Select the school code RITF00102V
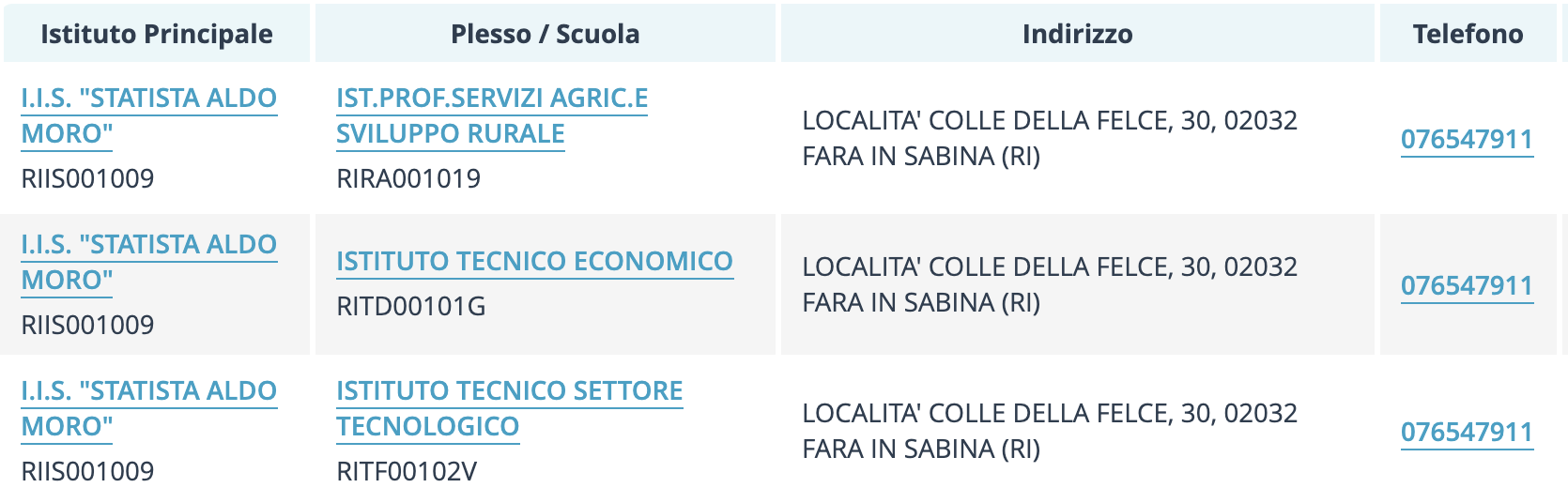Viewport: 1568px width, 503px height. [x=407, y=471]
